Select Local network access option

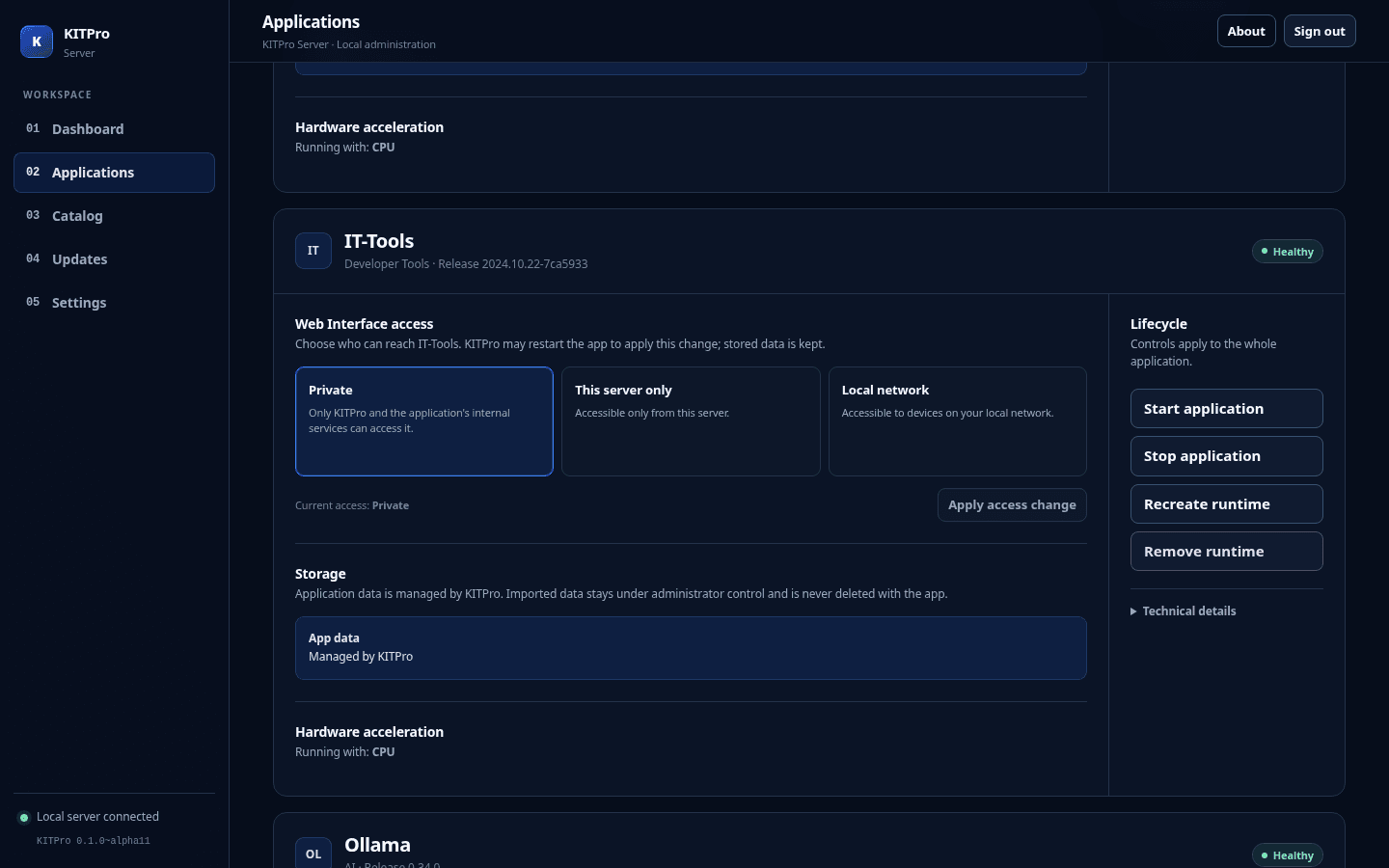(958, 421)
